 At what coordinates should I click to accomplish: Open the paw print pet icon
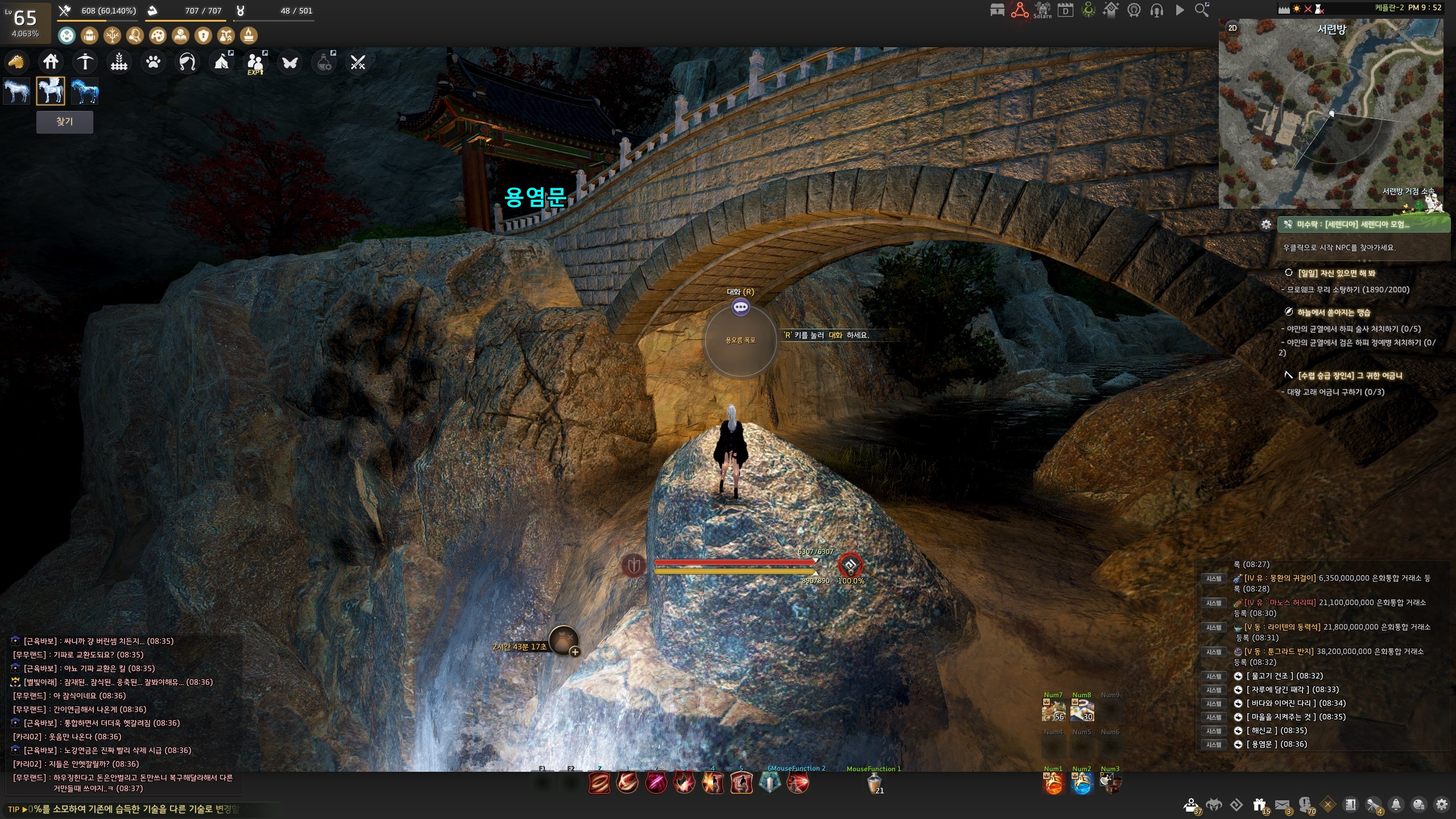click(x=153, y=61)
